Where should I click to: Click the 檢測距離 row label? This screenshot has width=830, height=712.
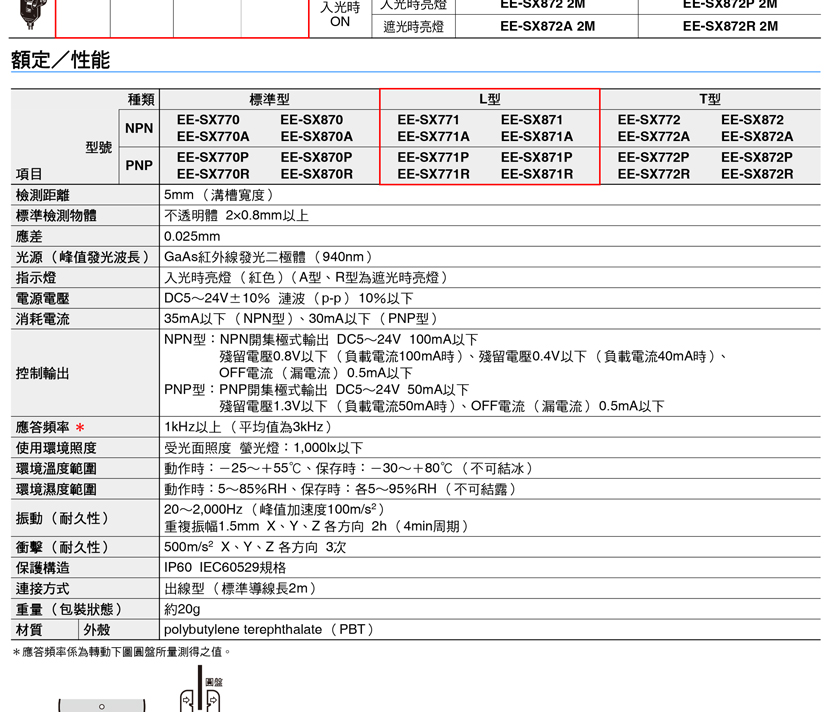pyautogui.click(x=43, y=195)
